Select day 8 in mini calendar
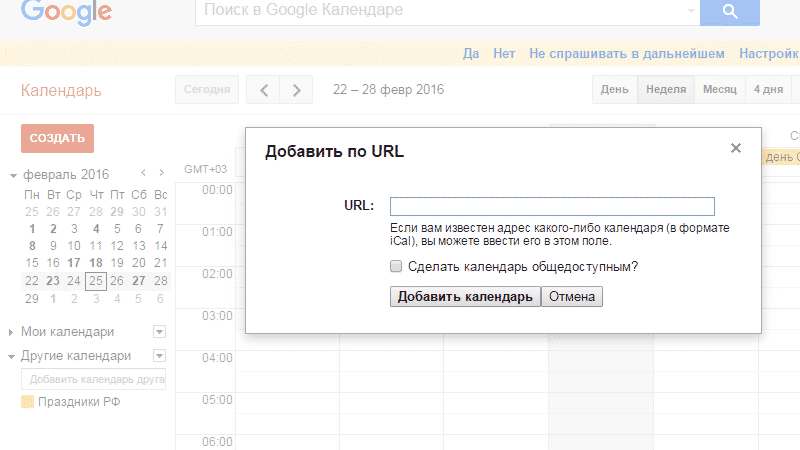This screenshot has height=450, width=800. click(32, 246)
